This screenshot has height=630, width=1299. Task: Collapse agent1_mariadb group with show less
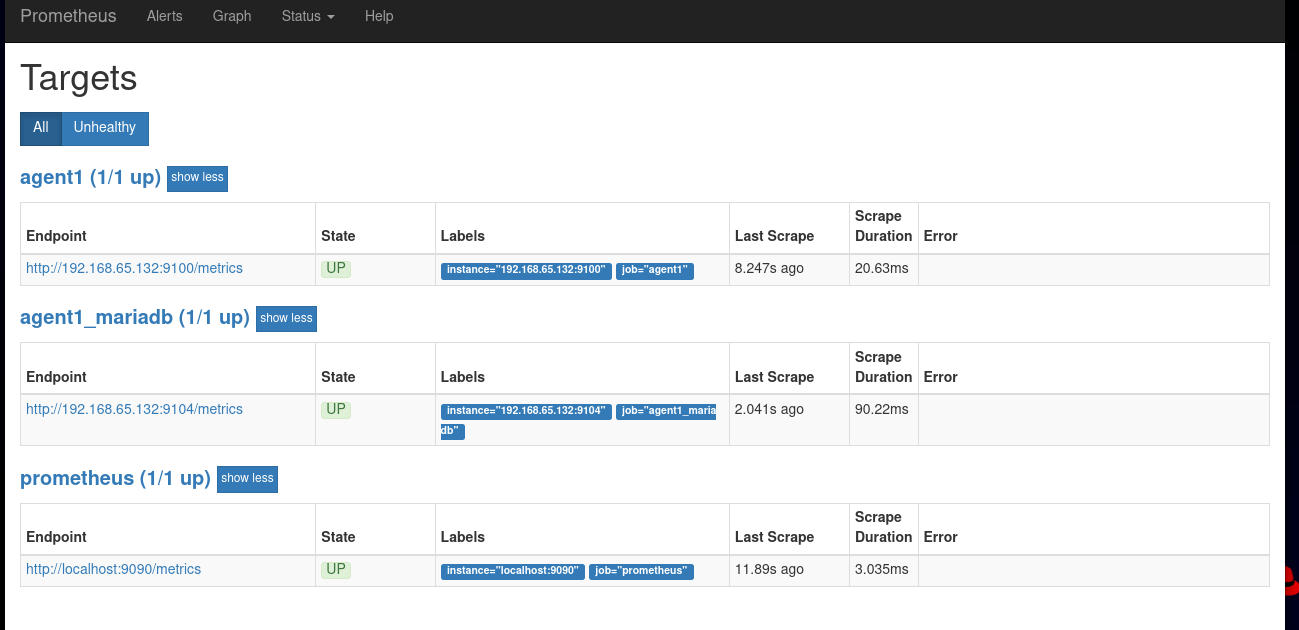point(287,319)
